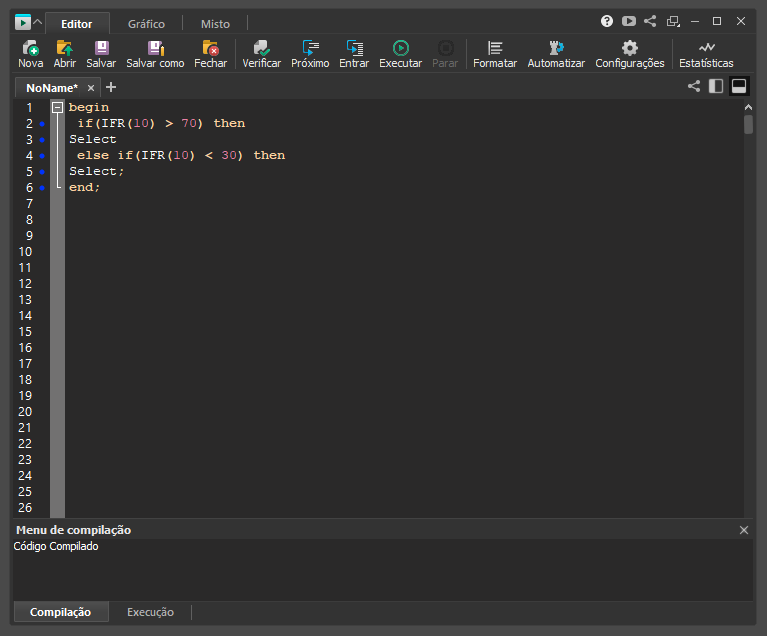Screen dimensions: 767x636
Task: Switch to the Misto tab
Action: click(x=215, y=23)
